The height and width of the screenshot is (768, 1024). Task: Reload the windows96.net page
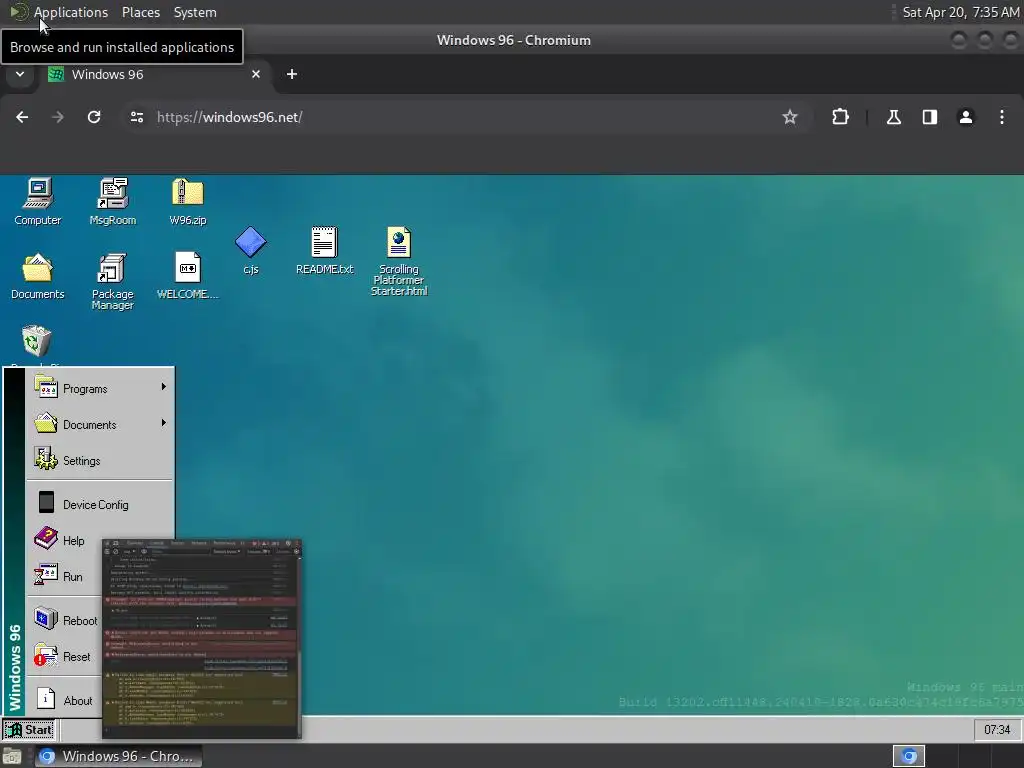coord(94,117)
